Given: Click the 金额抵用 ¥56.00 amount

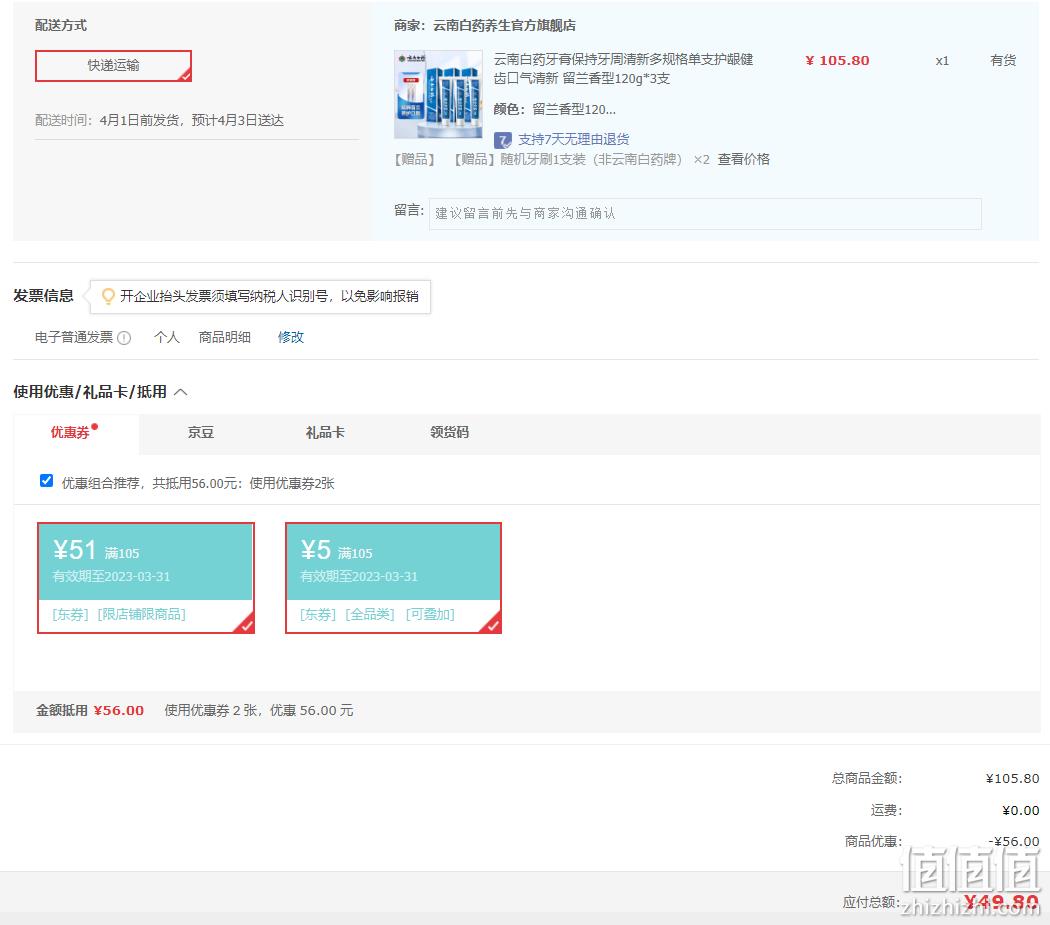Looking at the screenshot, I should (x=119, y=711).
